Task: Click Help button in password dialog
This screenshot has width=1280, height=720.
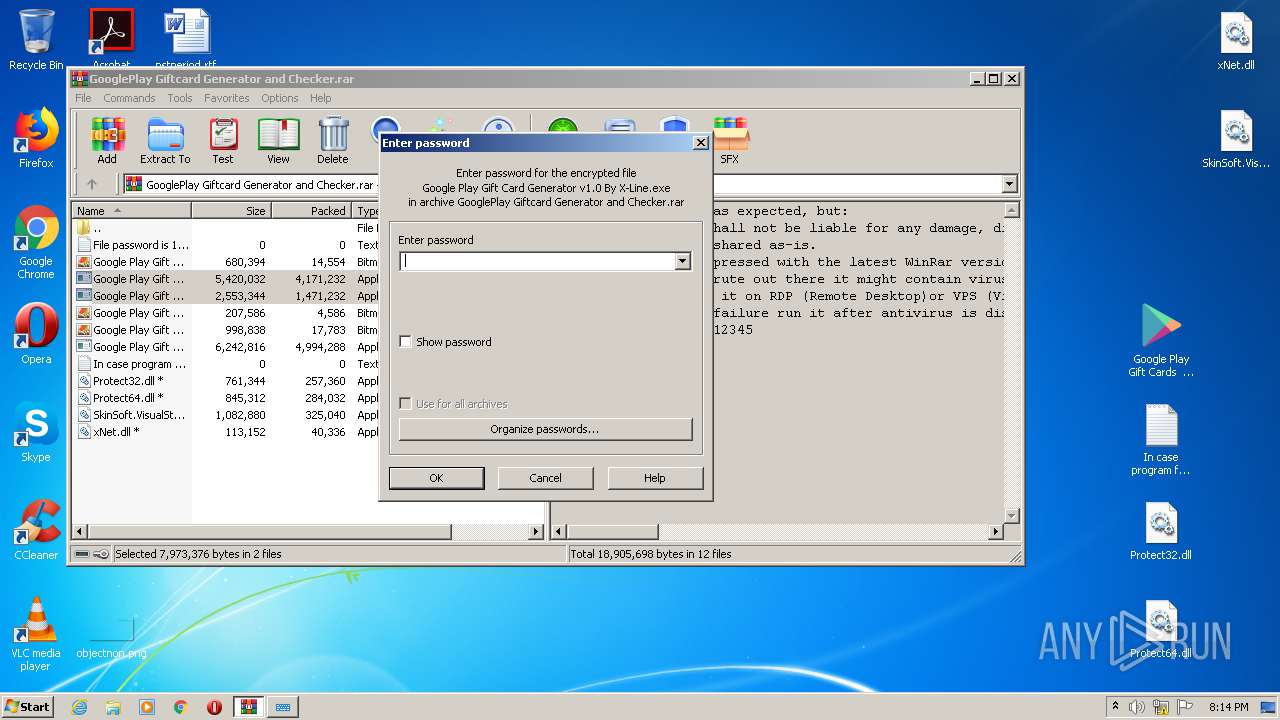Action: pyautogui.click(x=655, y=478)
